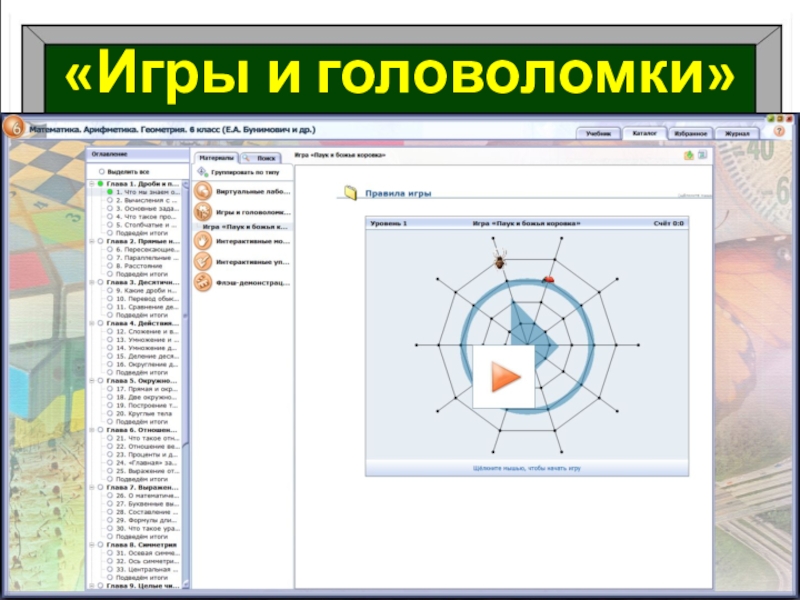The width and height of the screenshot is (800, 600).
Task: Collapse the Глава 1 tree node
Action: pos(92,184)
